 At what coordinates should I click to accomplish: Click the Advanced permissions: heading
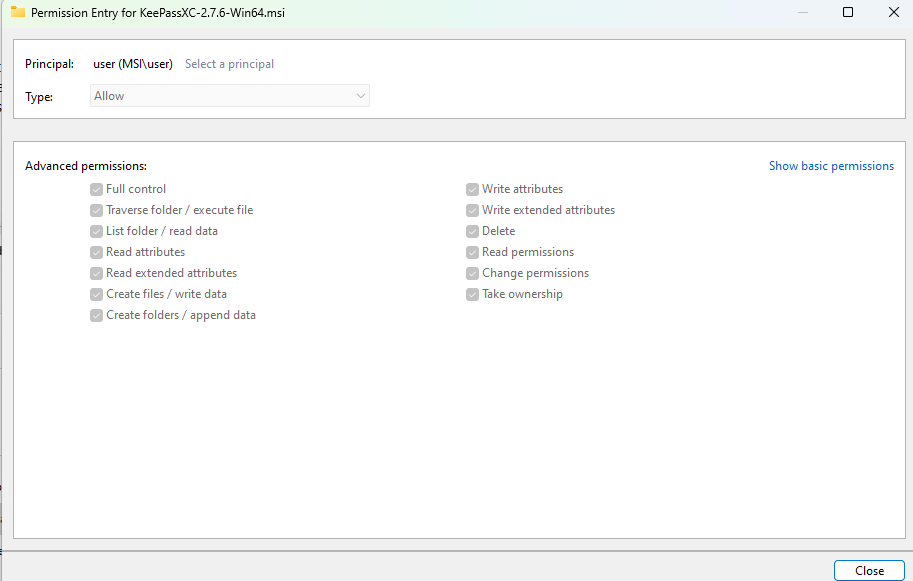coord(86,166)
